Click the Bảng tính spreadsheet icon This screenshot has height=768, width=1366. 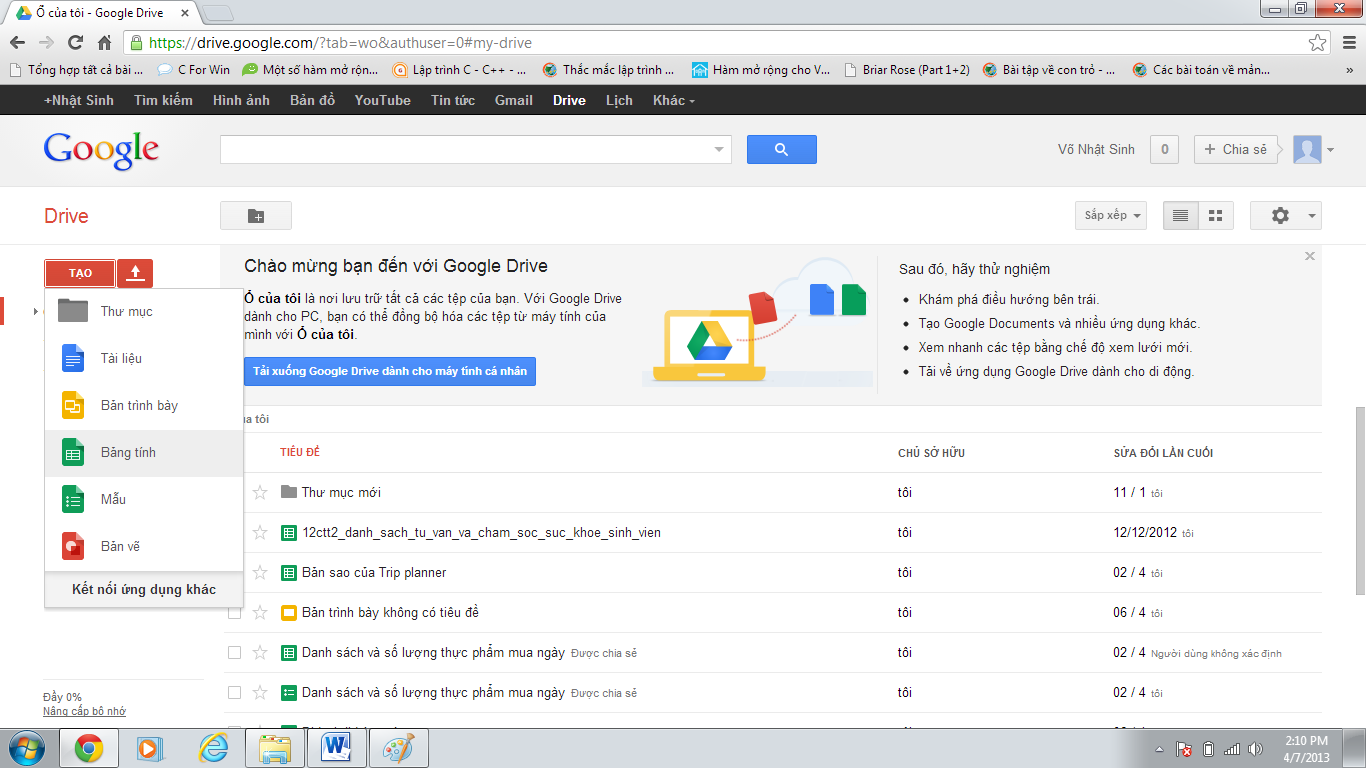(74, 452)
